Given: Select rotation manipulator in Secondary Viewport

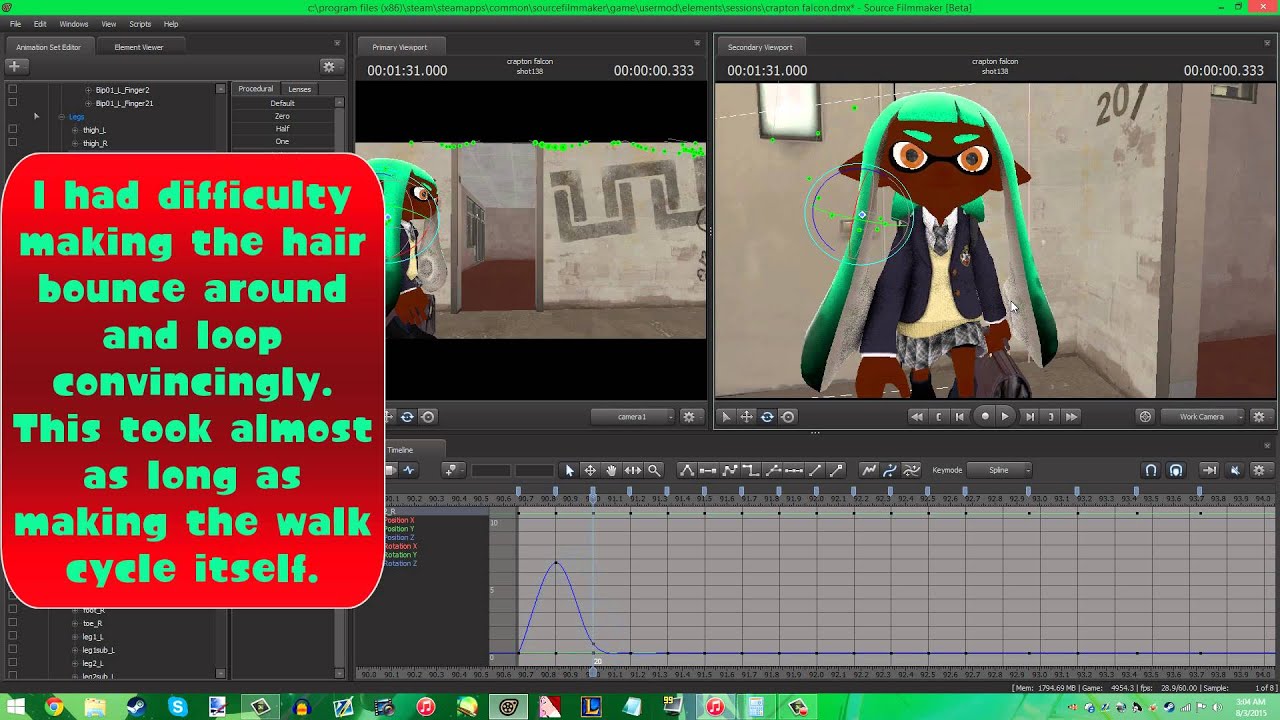Looking at the screenshot, I should (x=767, y=417).
